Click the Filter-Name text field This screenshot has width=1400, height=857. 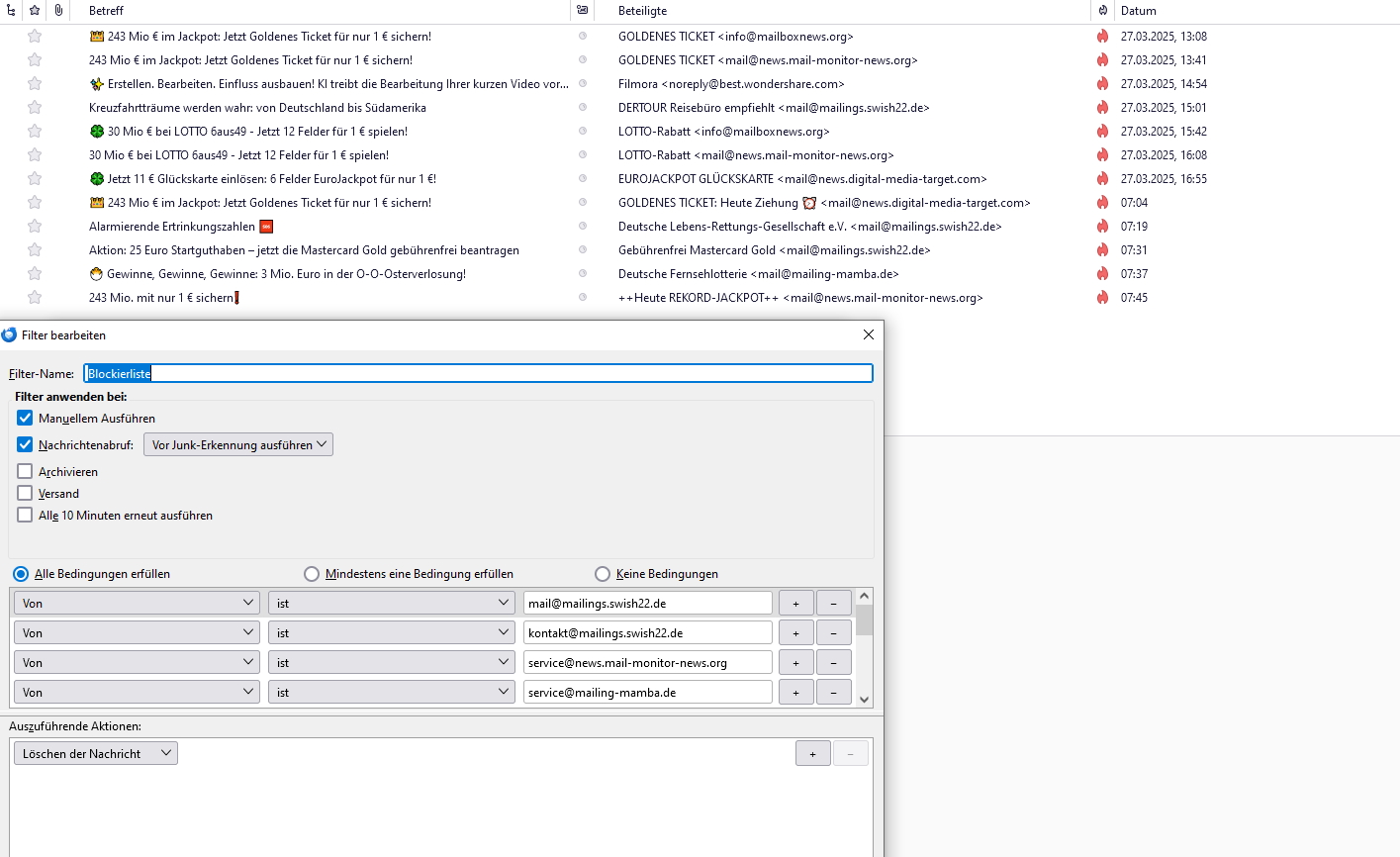pyautogui.click(x=478, y=374)
